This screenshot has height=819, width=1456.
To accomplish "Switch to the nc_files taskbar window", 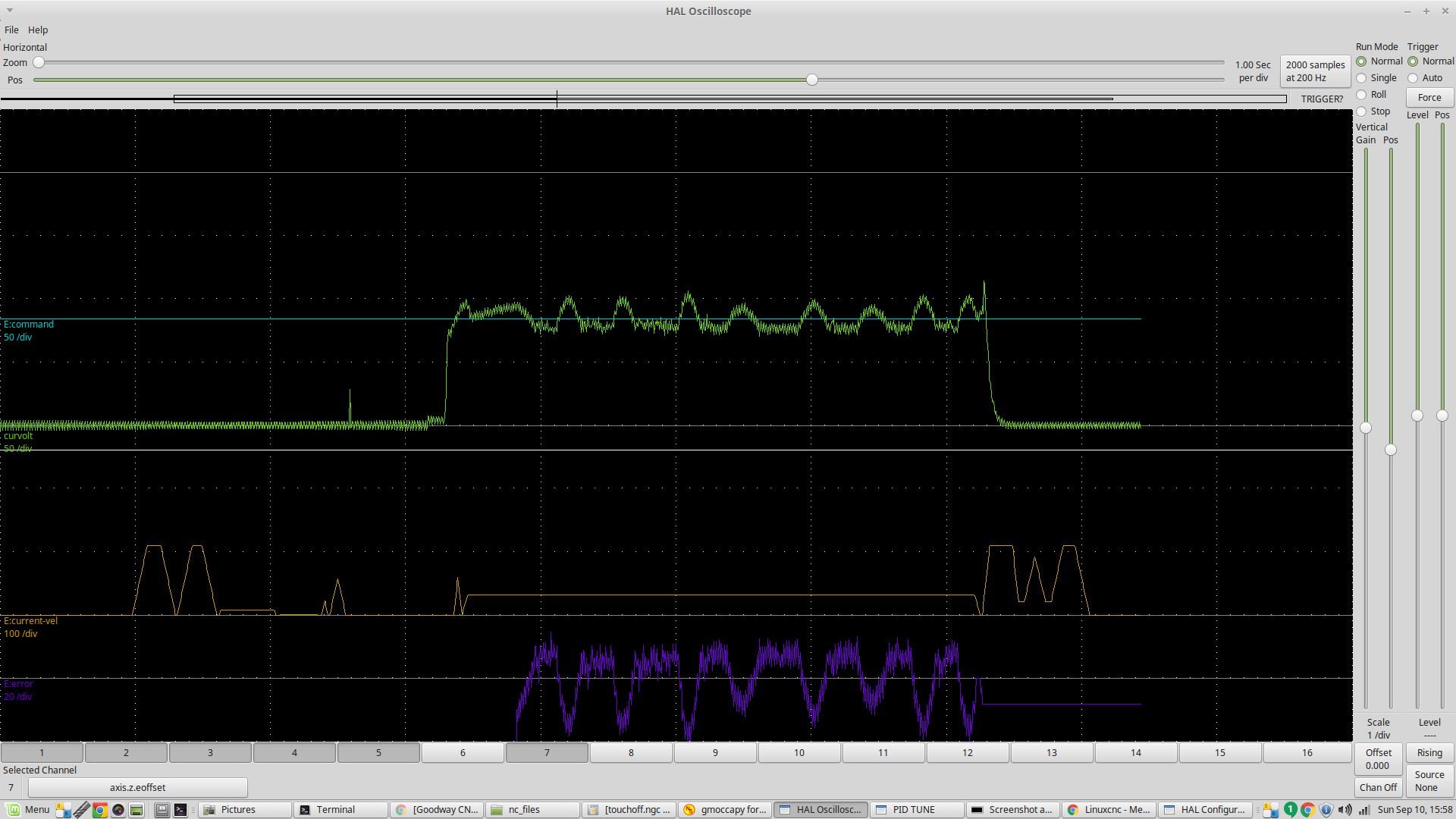I will tap(533, 810).
